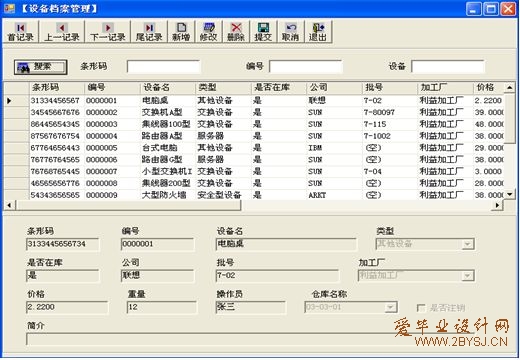Image resolution: width=520 pixels, height=360 pixels.
Task: Sort by 条形码 column header
Action: pos(57,88)
